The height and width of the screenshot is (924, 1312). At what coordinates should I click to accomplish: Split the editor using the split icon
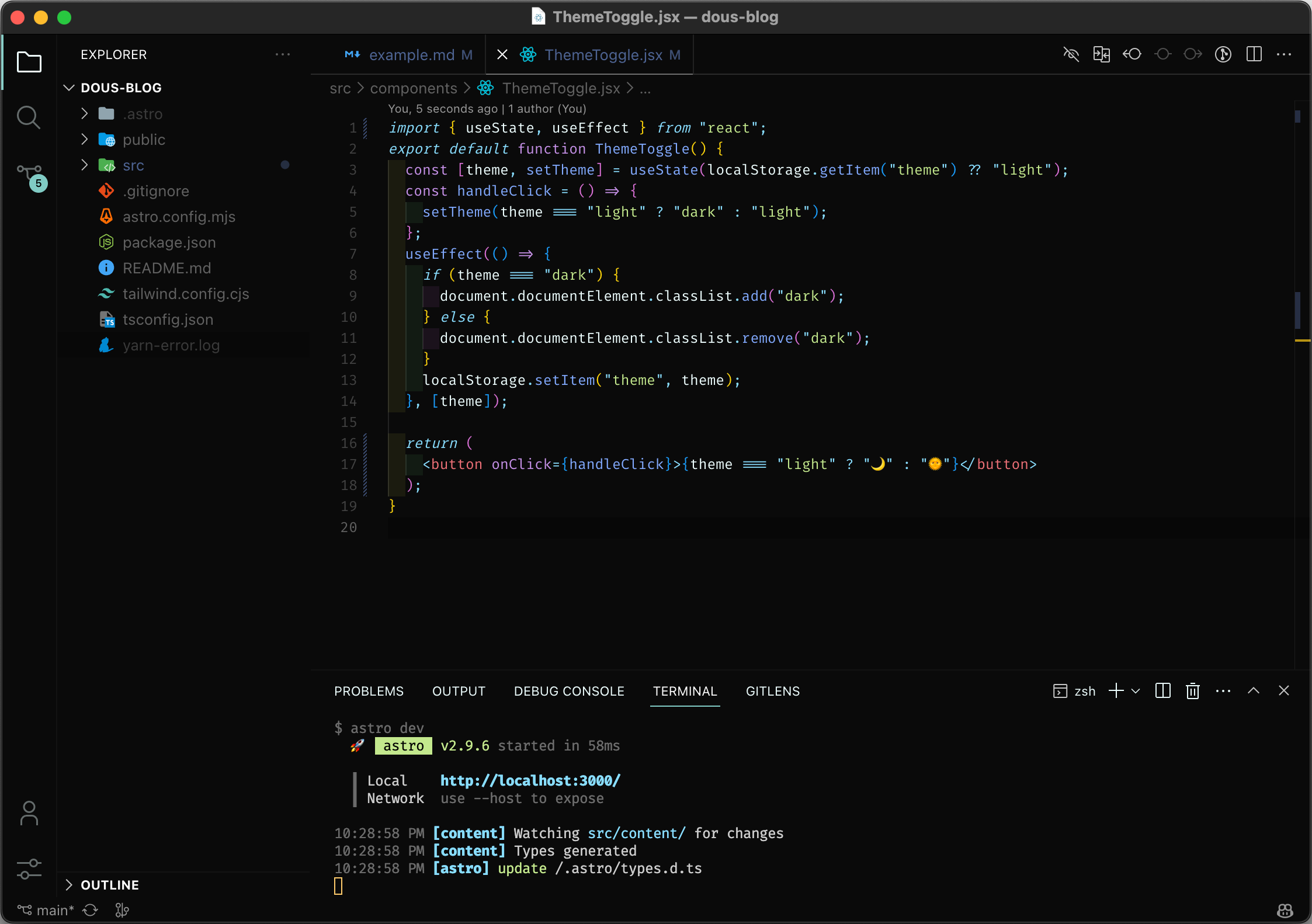[x=1254, y=54]
